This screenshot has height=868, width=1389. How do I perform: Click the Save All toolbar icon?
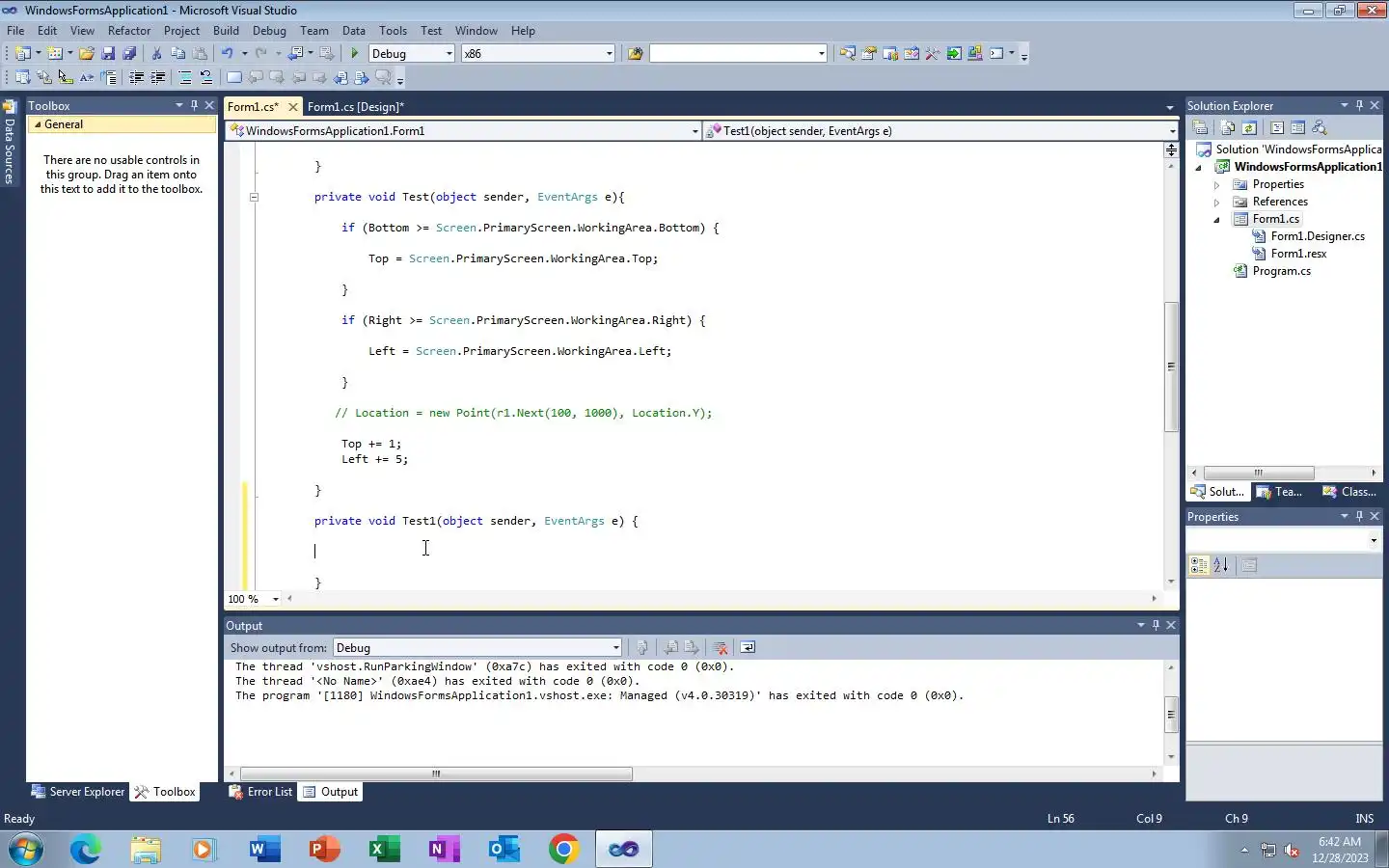click(129, 53)
